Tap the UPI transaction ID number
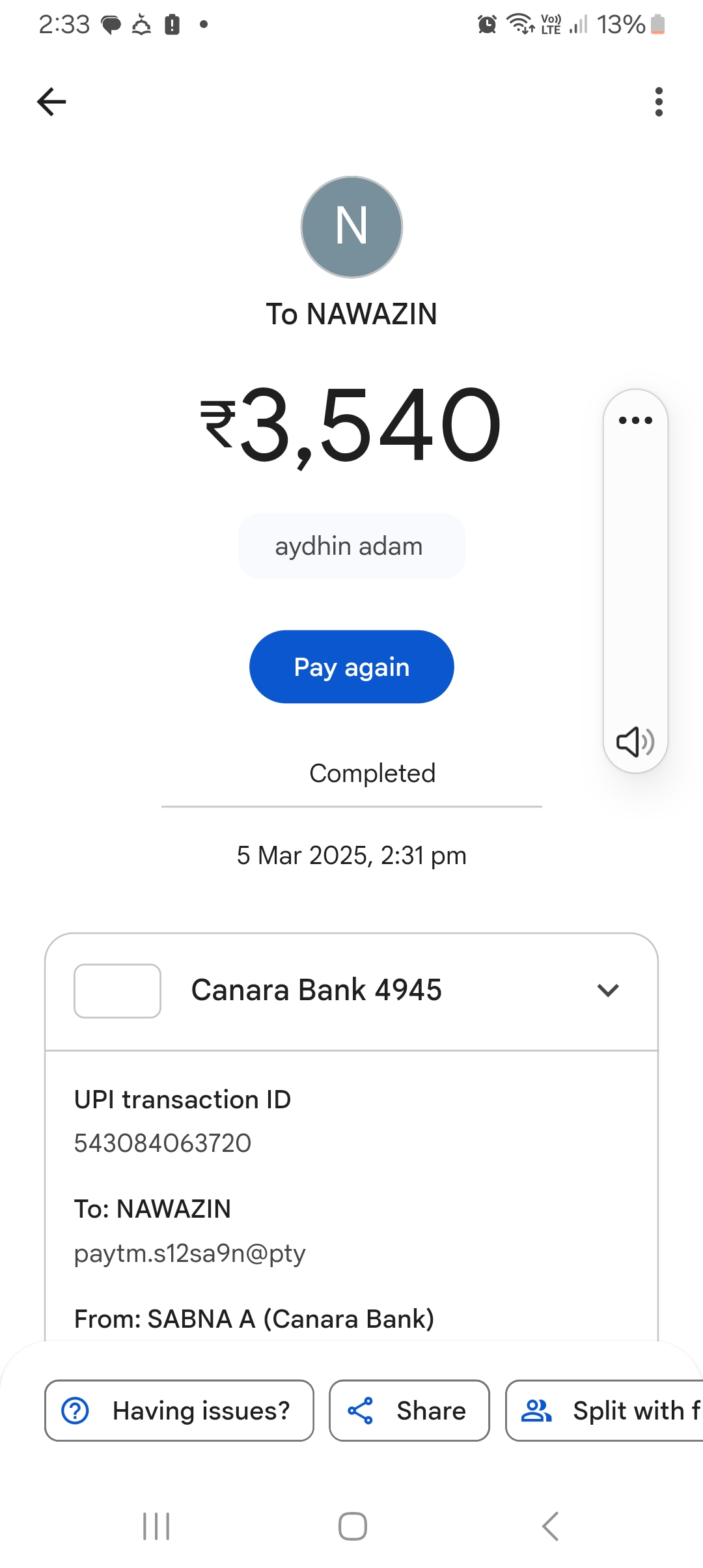This screenshot has width=703, height=1568. pos(162,1143)
